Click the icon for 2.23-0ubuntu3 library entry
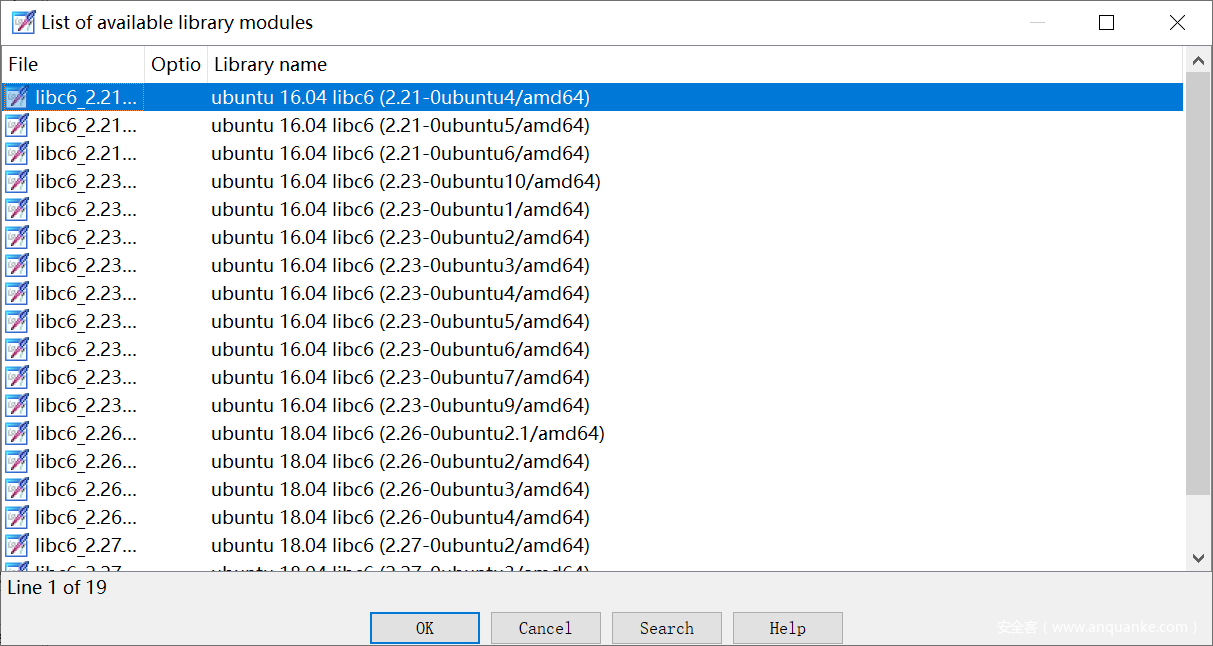 (x=17, y=265)
